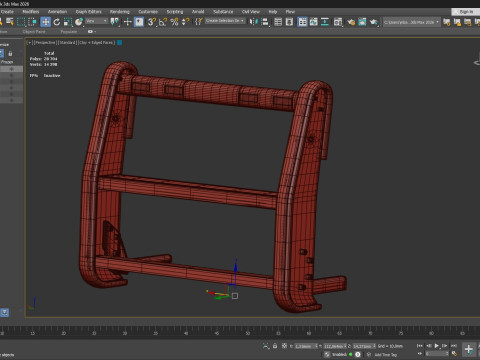Open Render Setup teapot icon
The width and height of the screenshot is (480, 360).
[351, 22]
